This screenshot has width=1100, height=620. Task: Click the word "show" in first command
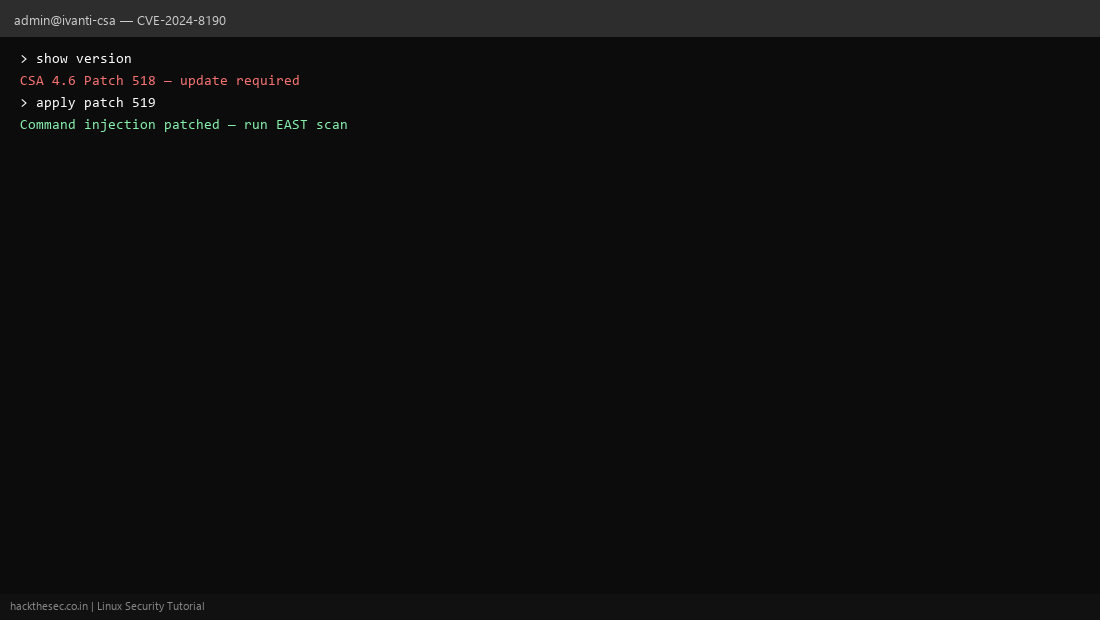tap(52, 59)
